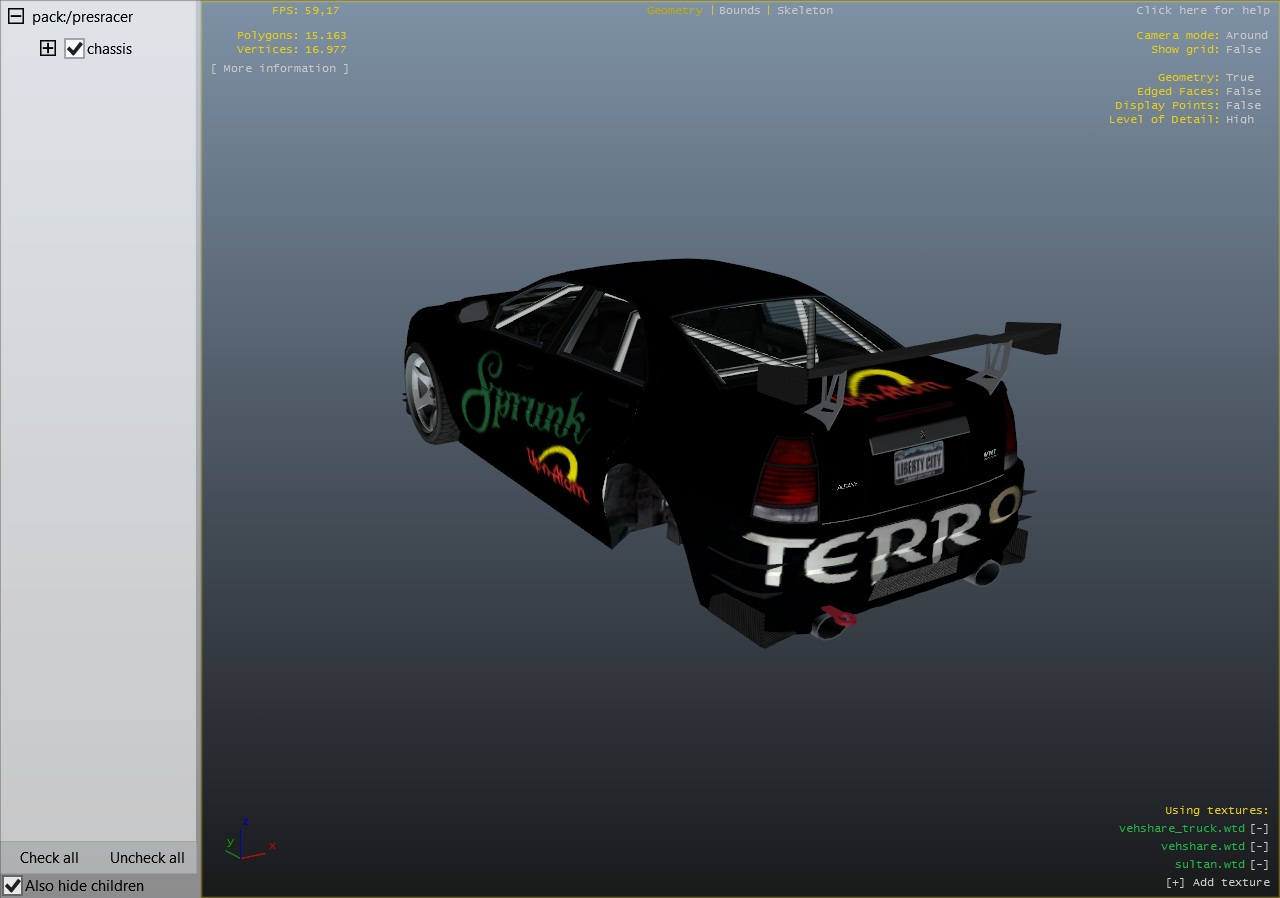The image size is (1280, 898).
Task: Select the chassis tree item label
Action: click(x=109, y=49)
